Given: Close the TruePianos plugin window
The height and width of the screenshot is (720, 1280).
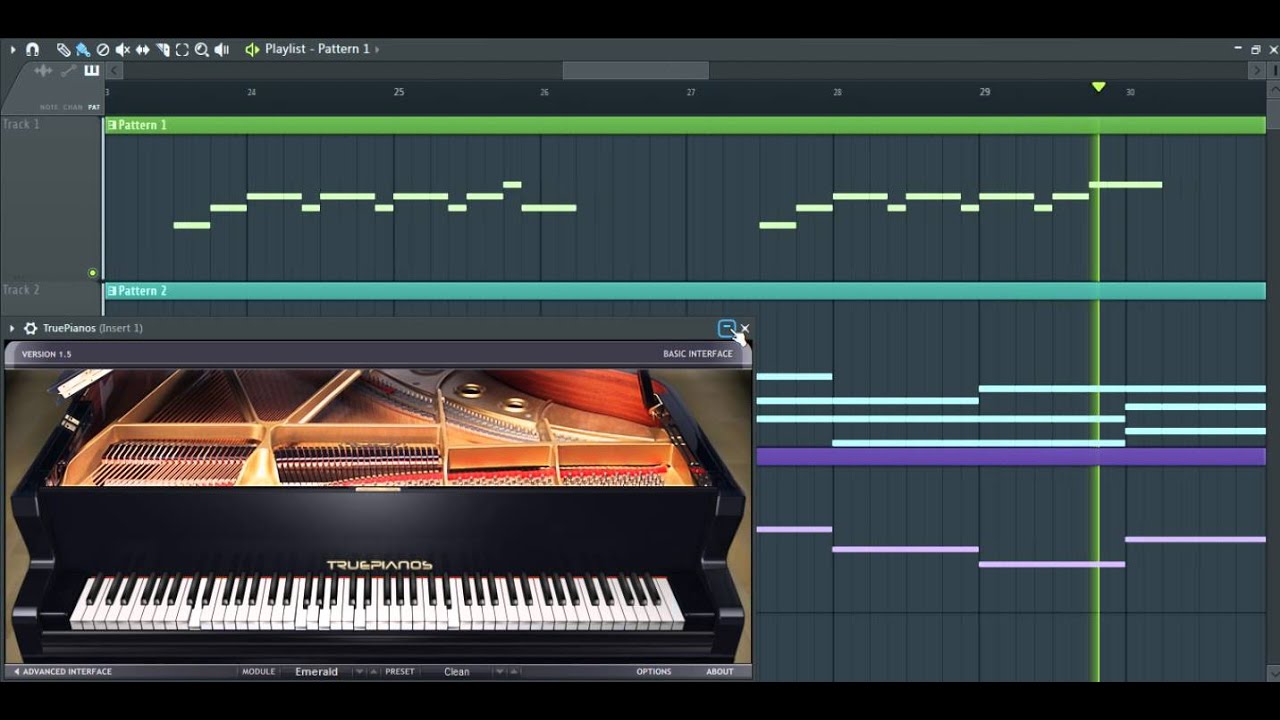Looking at the screenshot, I should pyautogui.click(x=744, y=328).
